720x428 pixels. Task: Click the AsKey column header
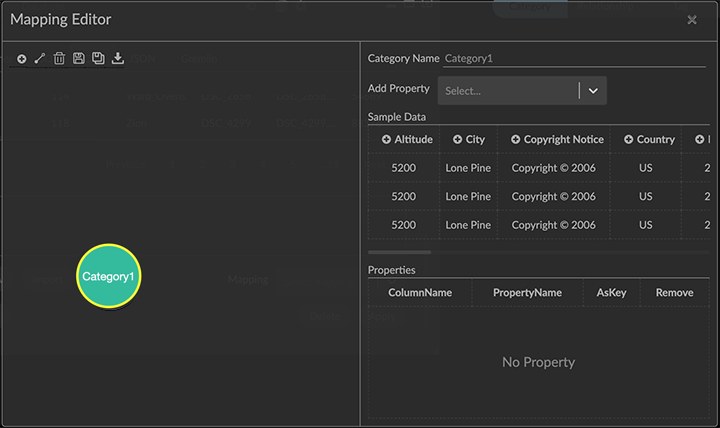(612, 293)
